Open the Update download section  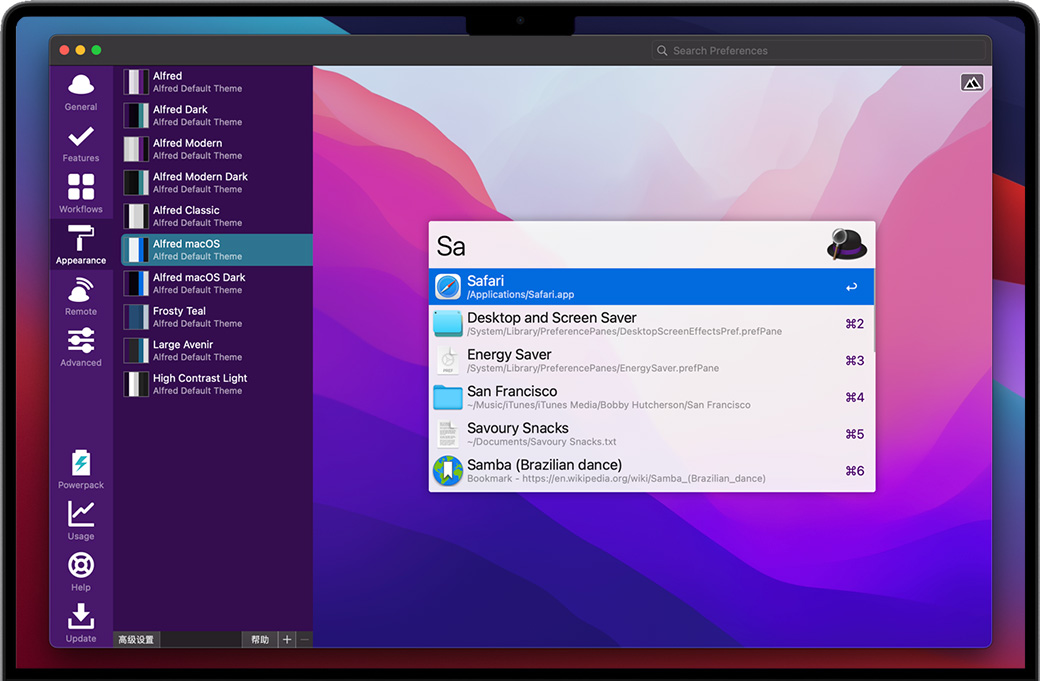pos(81,623)
